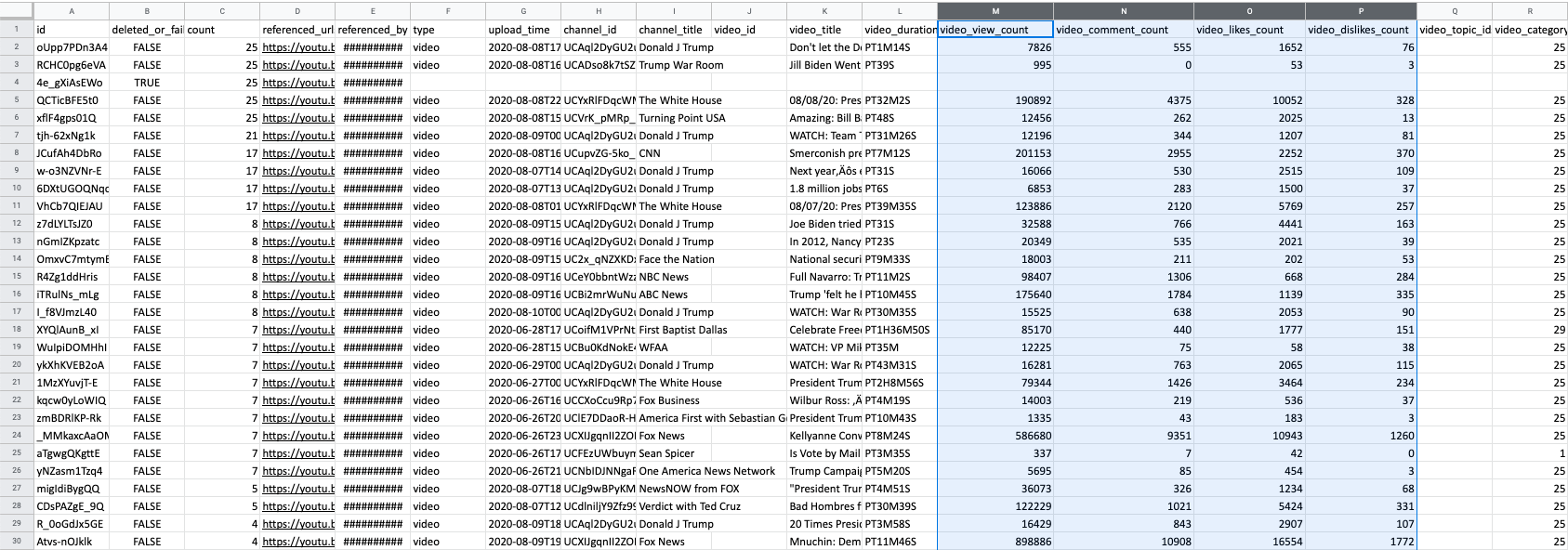
Task: Open the referenced_url link in row 24
Action: tap(297, 436)
